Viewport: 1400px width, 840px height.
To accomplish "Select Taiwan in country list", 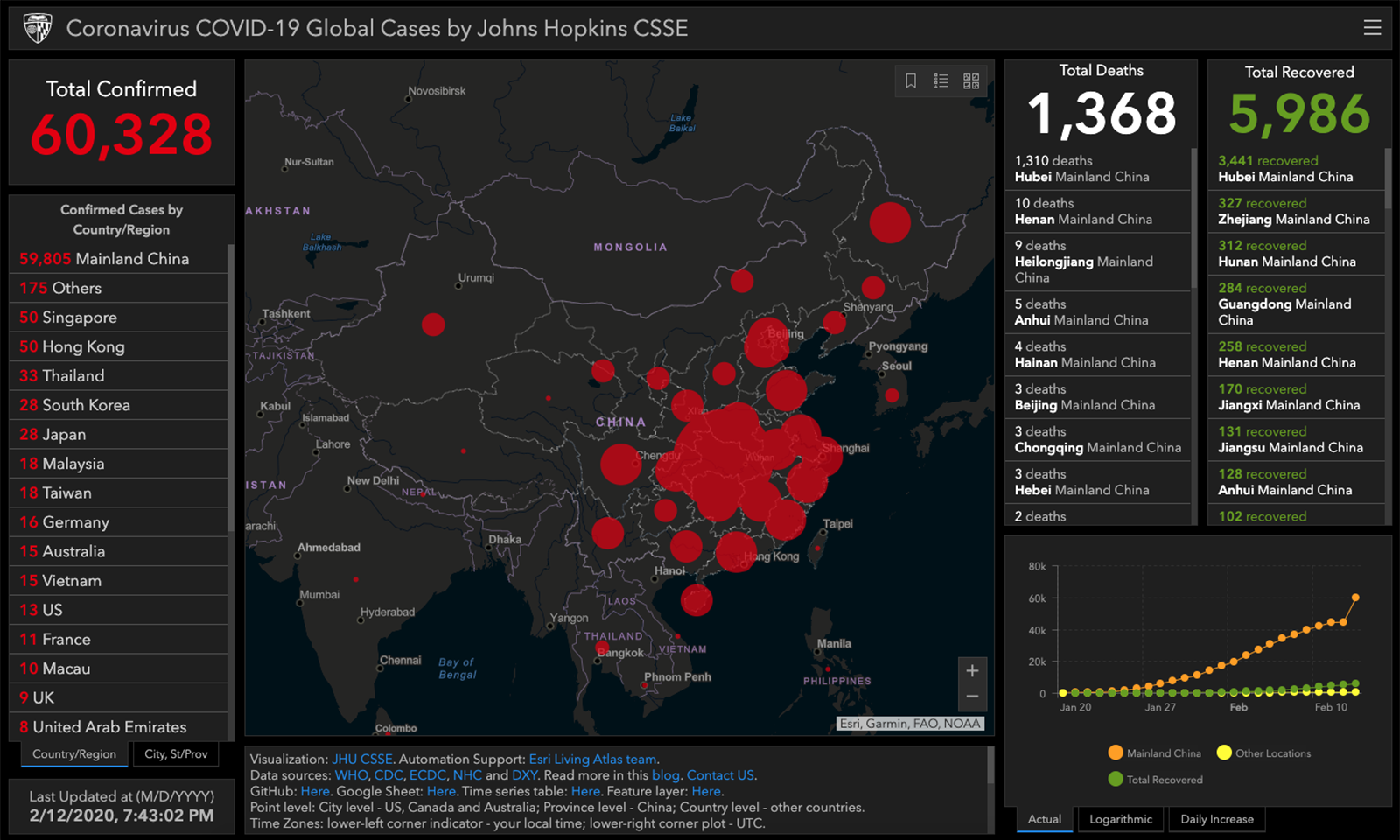I will click(118, 493).
